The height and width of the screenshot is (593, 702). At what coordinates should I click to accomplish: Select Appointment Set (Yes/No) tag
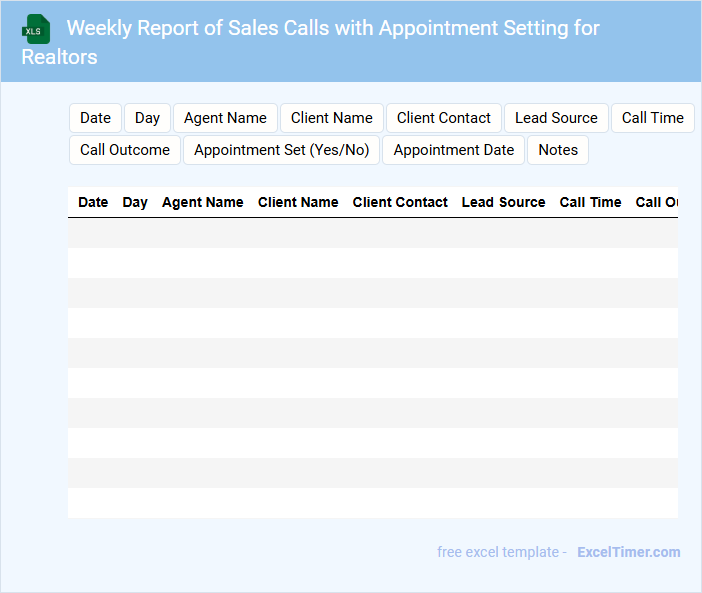click(x=281, y=150)
